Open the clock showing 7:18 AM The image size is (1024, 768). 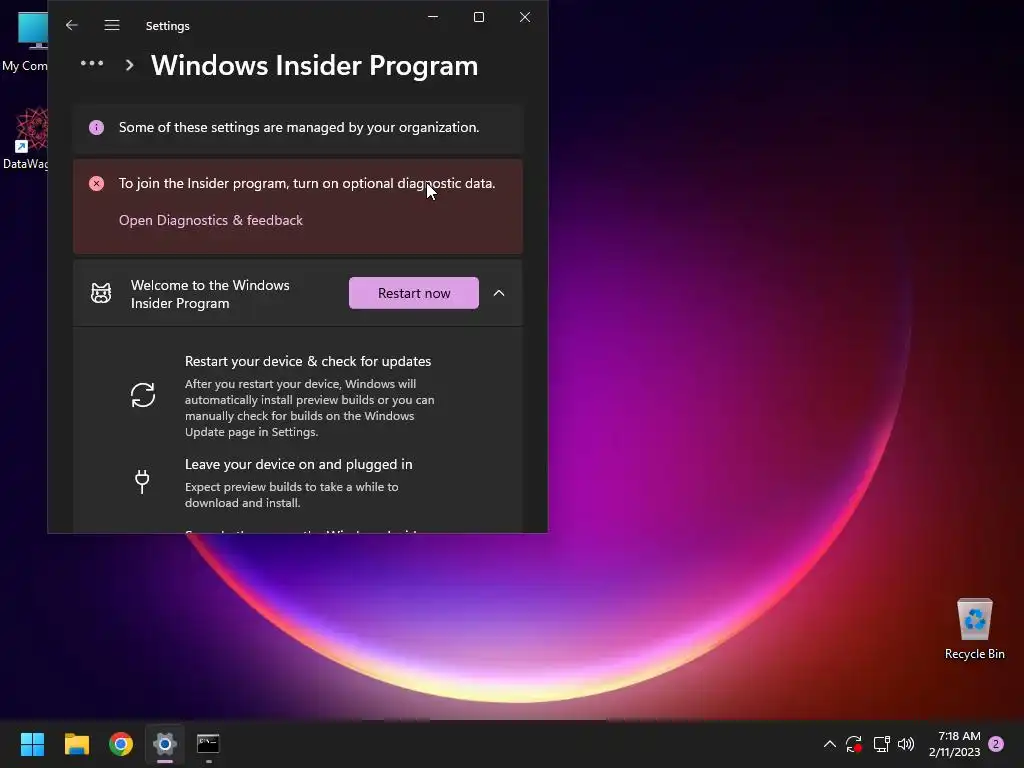click(x=955, y=744)
